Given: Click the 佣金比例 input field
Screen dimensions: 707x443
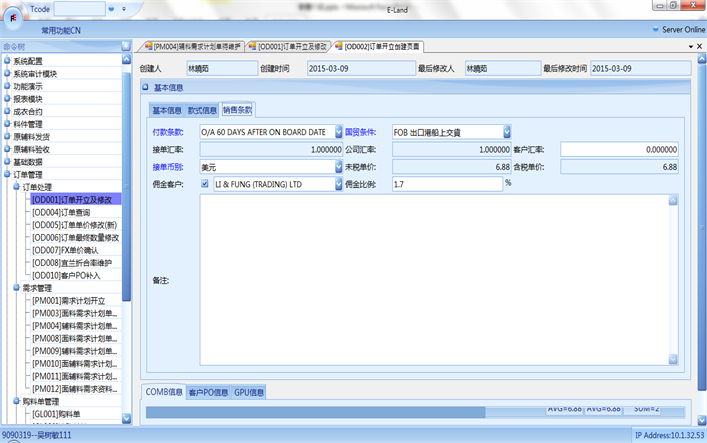Looking at the screenshot, I should pos(445,184).
